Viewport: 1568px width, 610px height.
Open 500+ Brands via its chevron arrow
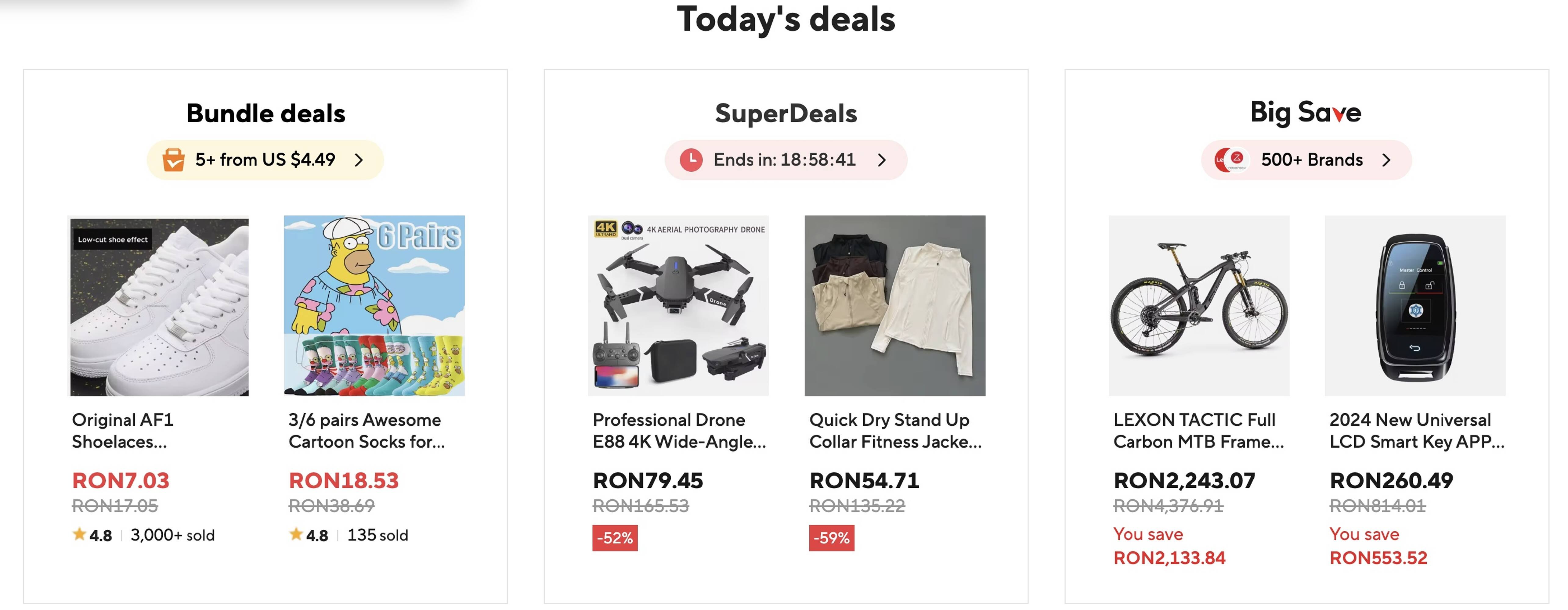(1387, 160)
